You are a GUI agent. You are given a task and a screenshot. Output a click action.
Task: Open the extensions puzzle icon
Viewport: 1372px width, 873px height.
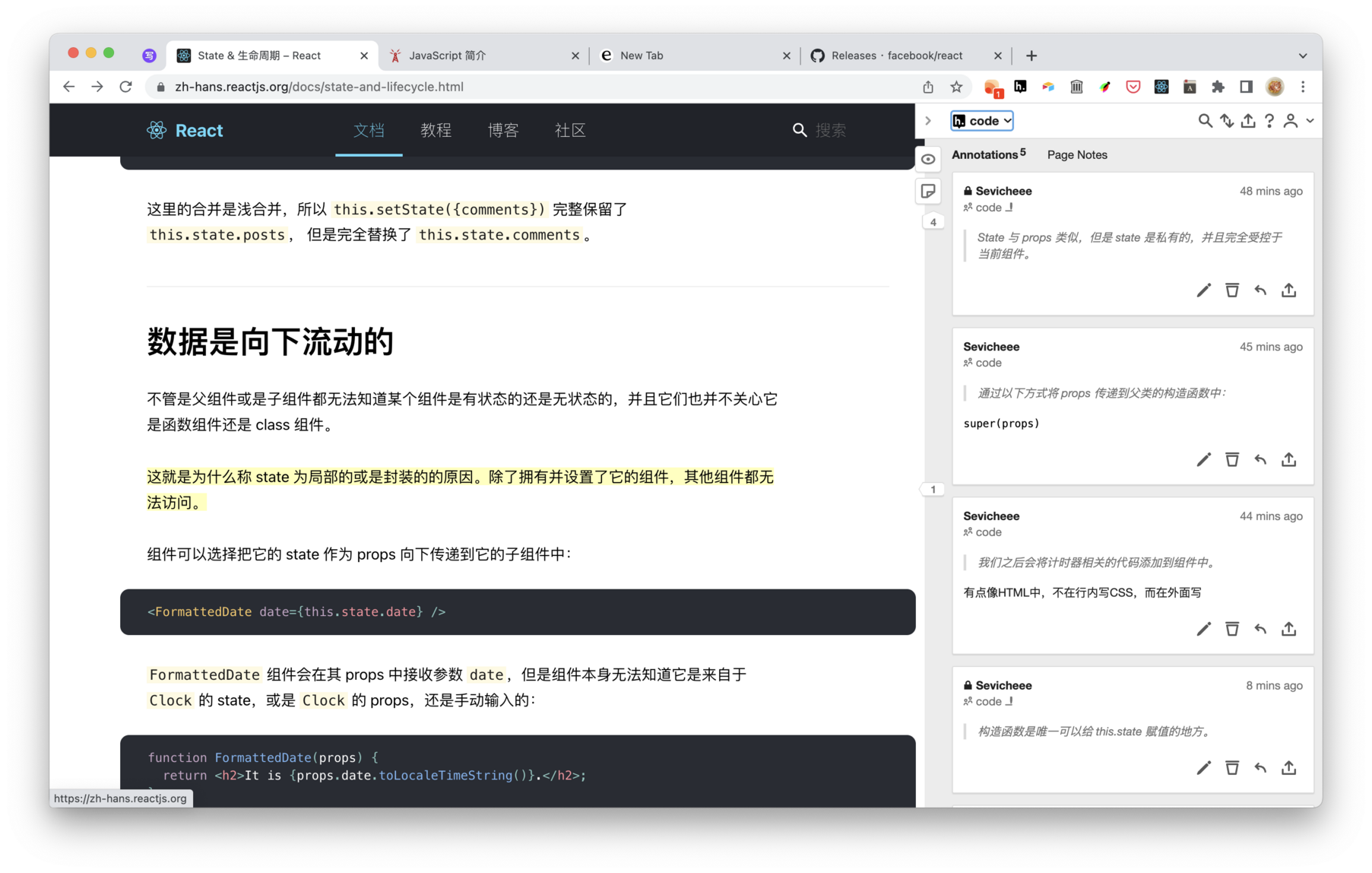tap(1218, 87)
